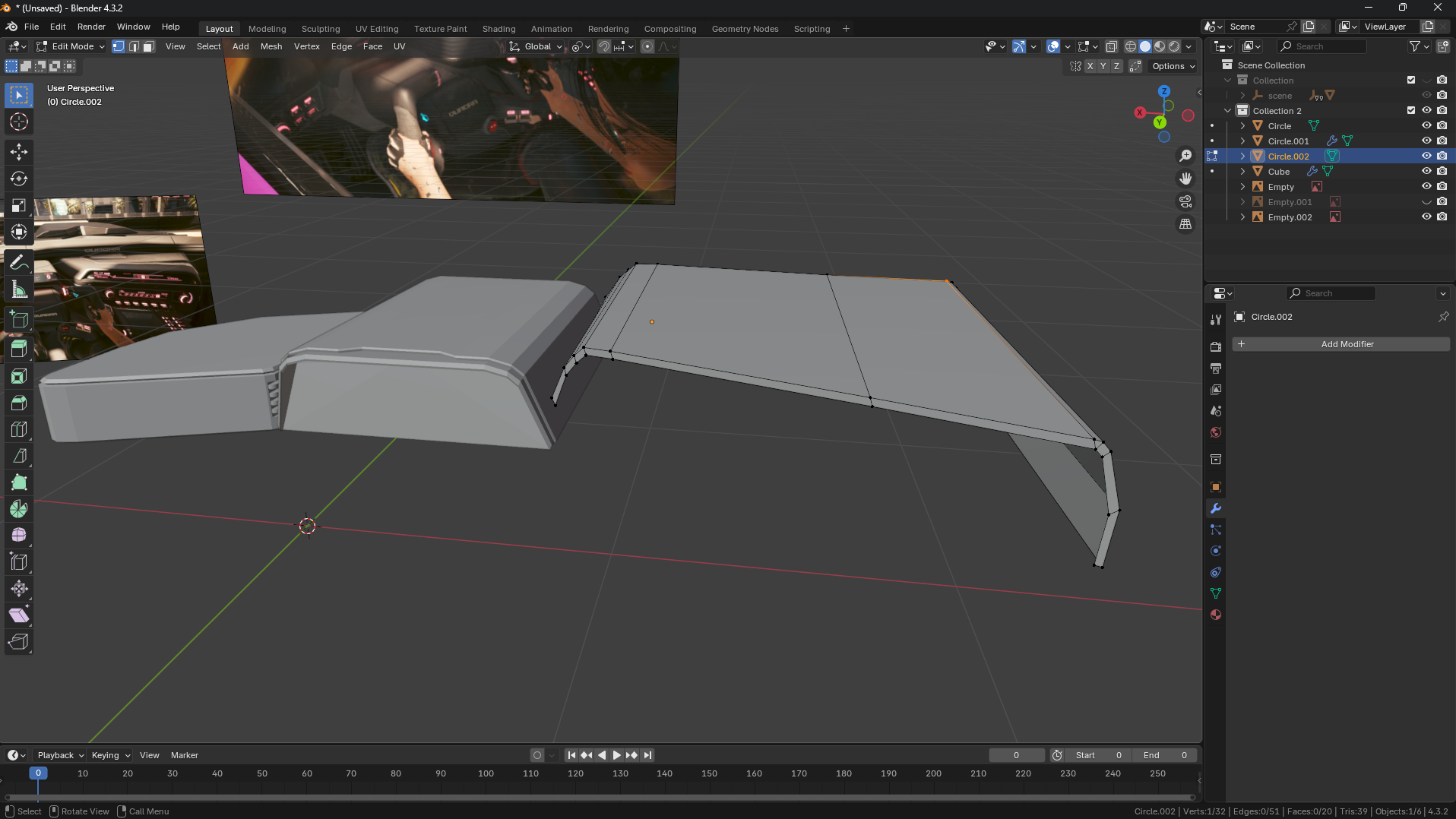Activate the Knife tool
The image size is (1456, 819).
[x=19, y=456]
